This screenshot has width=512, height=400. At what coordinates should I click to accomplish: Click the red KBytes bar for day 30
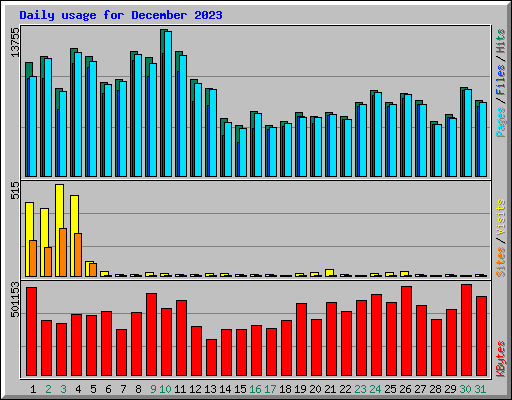tap(466, 330)
